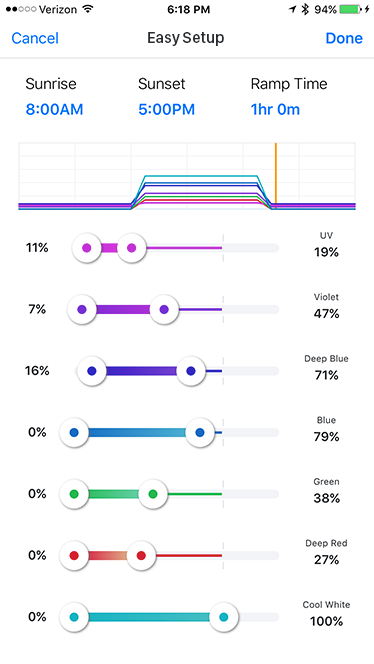
Task: Select the UV slider right handle
Action: click(132, 248)
